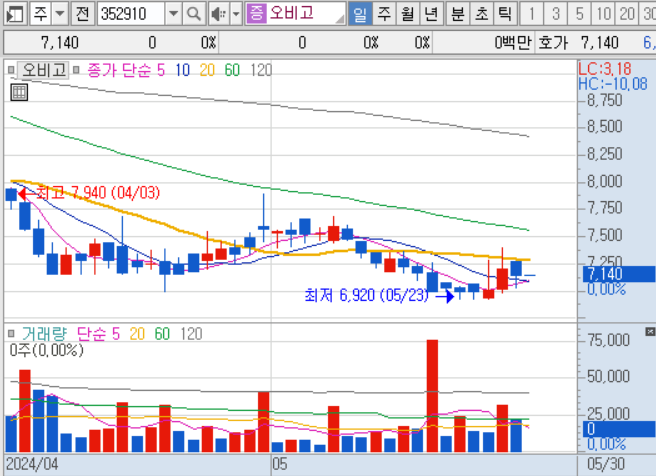Click the 2024/04 date axis label
The width and height of the screenshot is (656, 476).
(x=32, y=464)
